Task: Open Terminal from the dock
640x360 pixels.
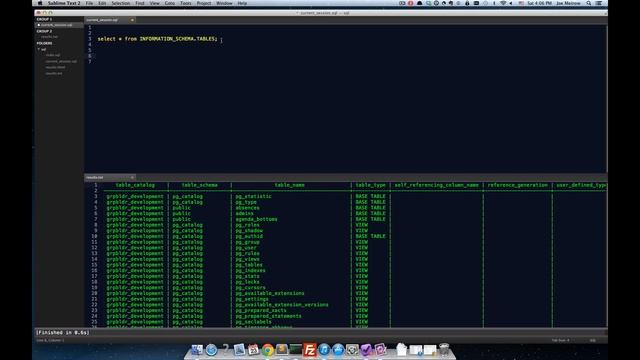Action: [x=296, y=350]
